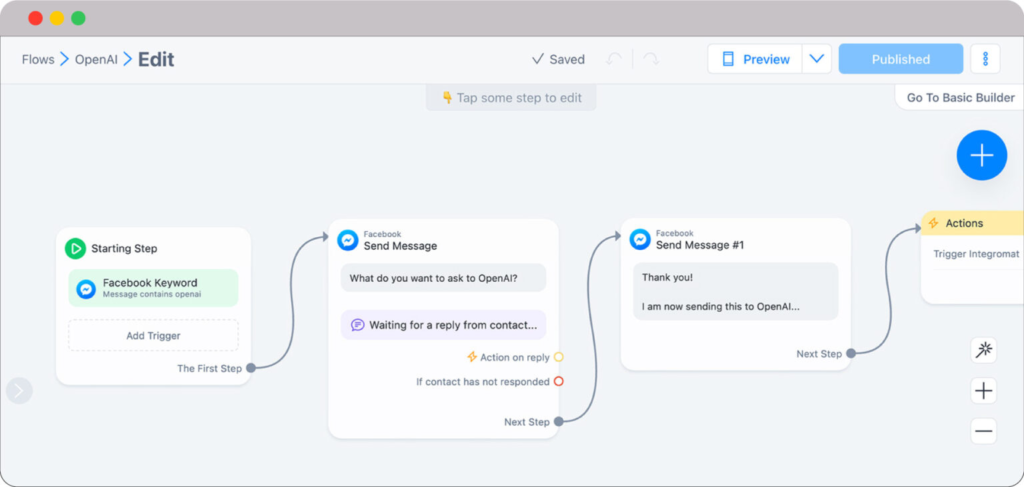The height and width of the screenshot is (487, 1024).
Task: Edit 'What do you want to ask' message
Action: pos(443,277)
